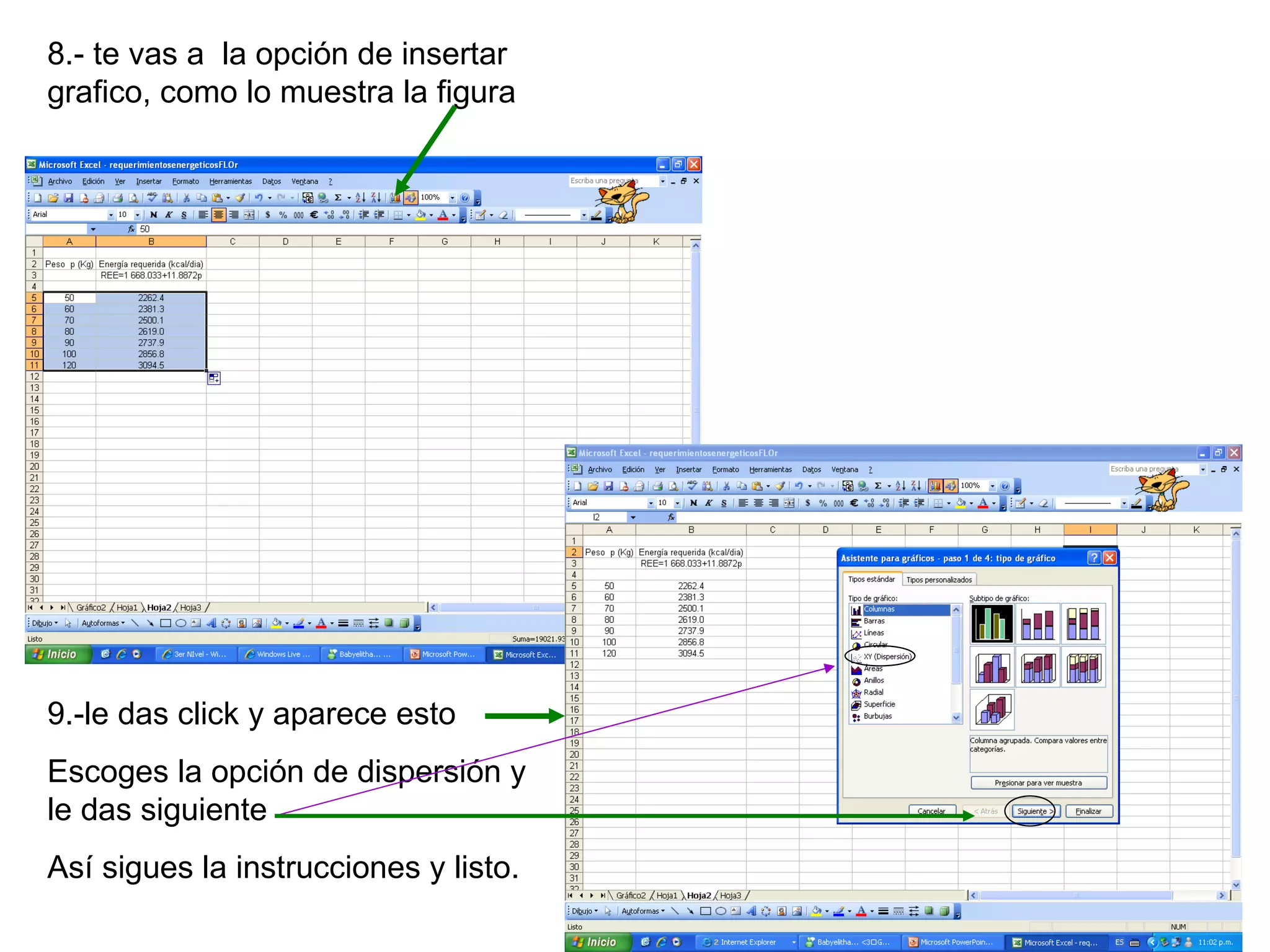Toggle center alignment in the selected-cells Excel window
The height and width of the screenshot is (952, 1270).
pos(218,215)
